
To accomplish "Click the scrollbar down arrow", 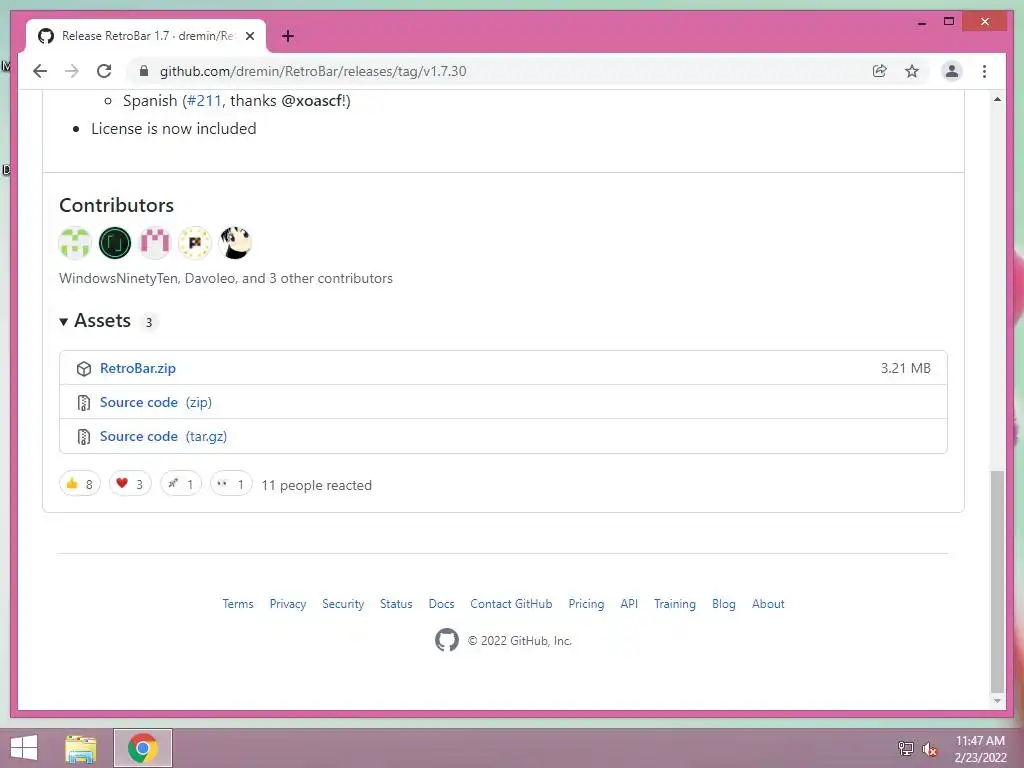I will click(x=997, y=701).
